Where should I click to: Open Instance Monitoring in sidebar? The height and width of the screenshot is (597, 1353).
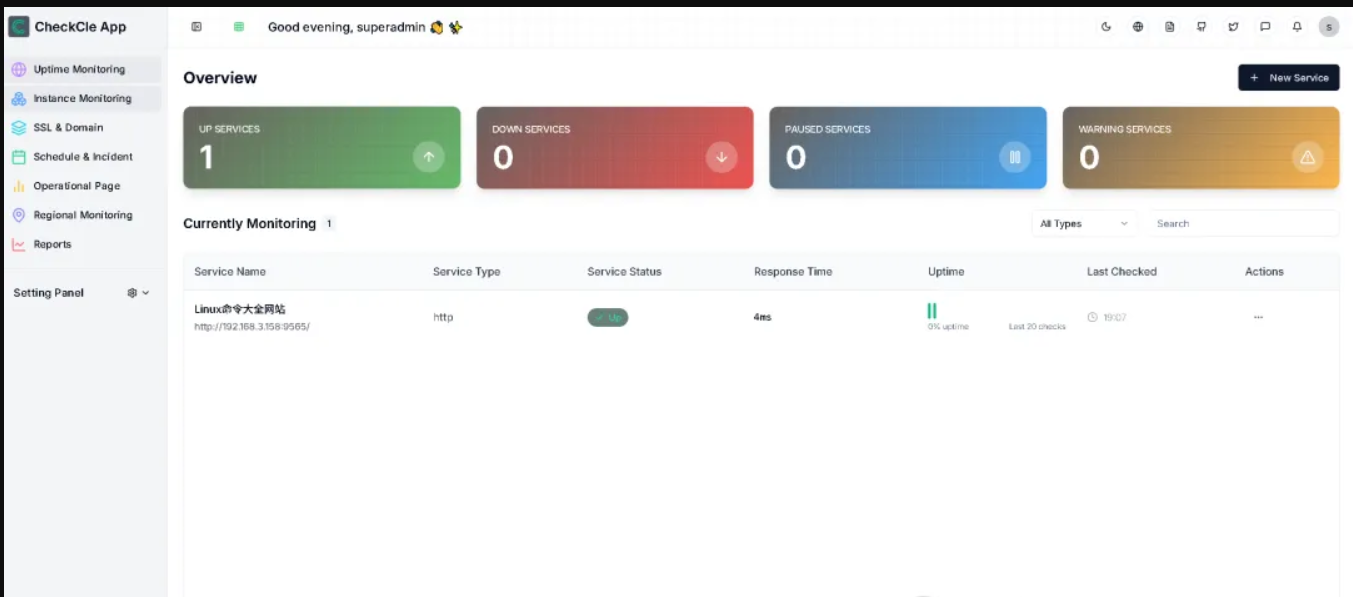(x=83, y=98)
